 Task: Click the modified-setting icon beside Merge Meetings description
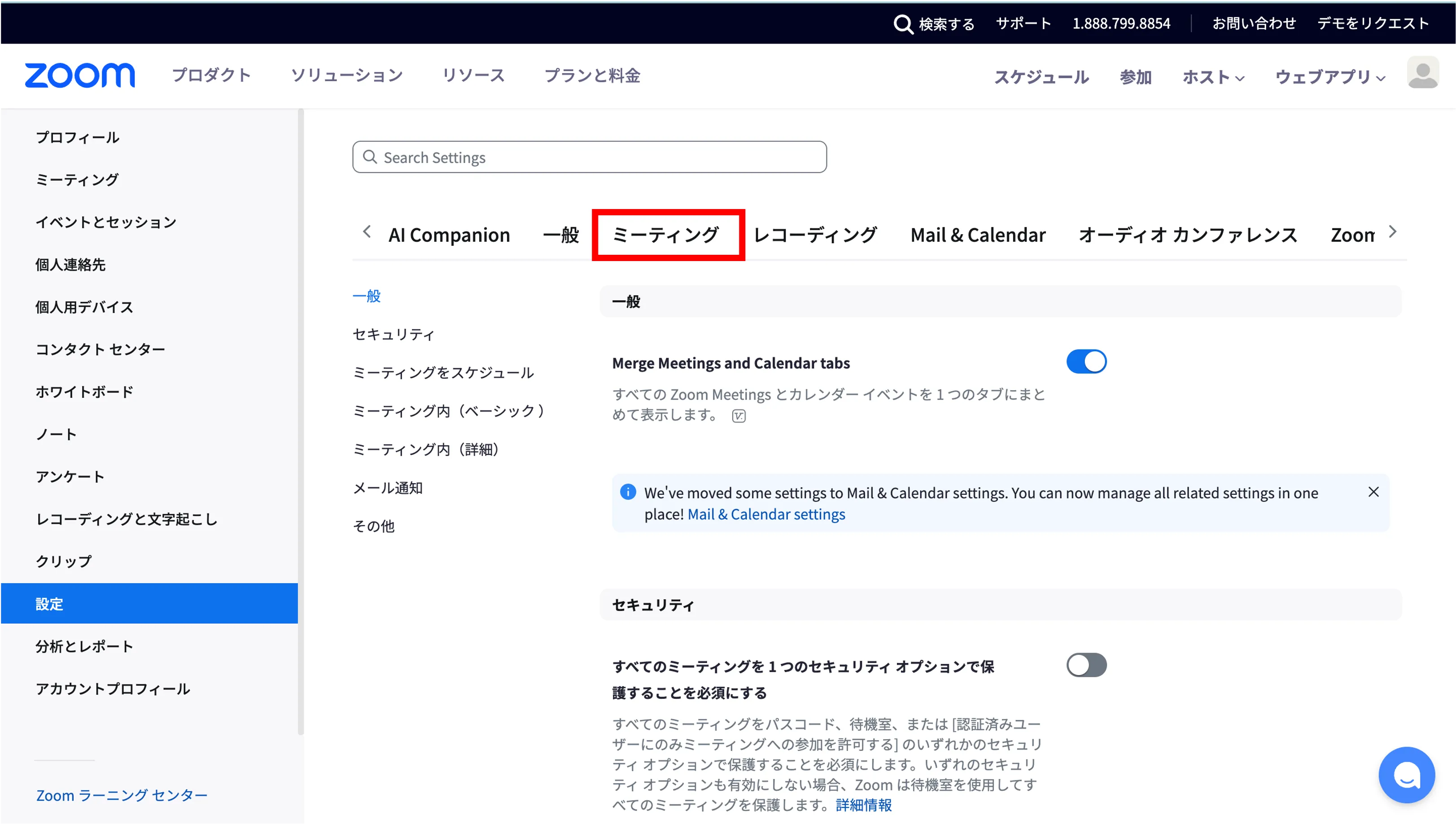pos(739,417)
